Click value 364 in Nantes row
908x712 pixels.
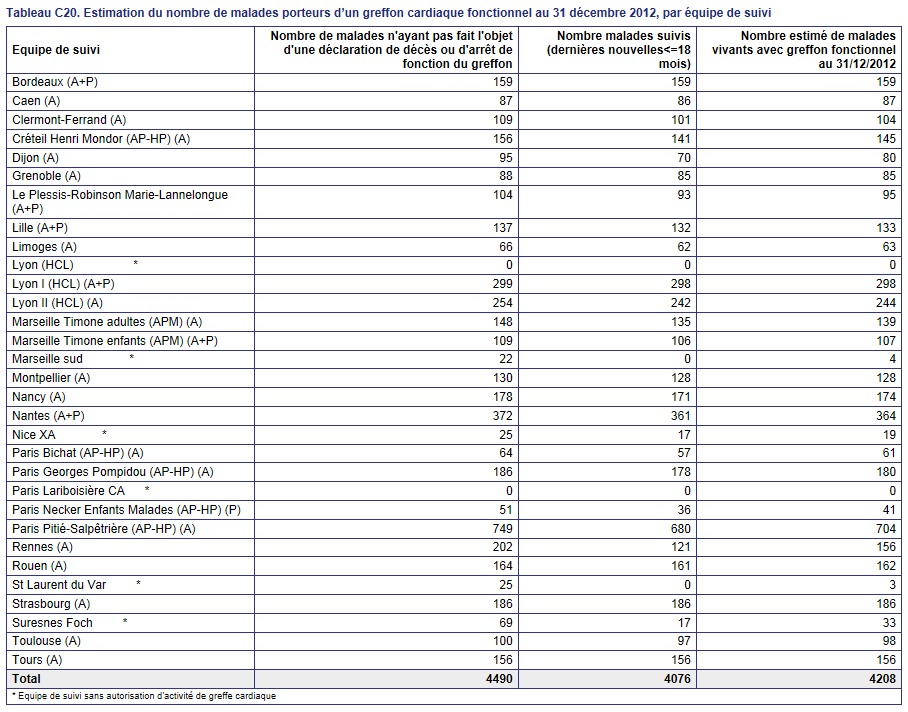click(x=886, y=416)
